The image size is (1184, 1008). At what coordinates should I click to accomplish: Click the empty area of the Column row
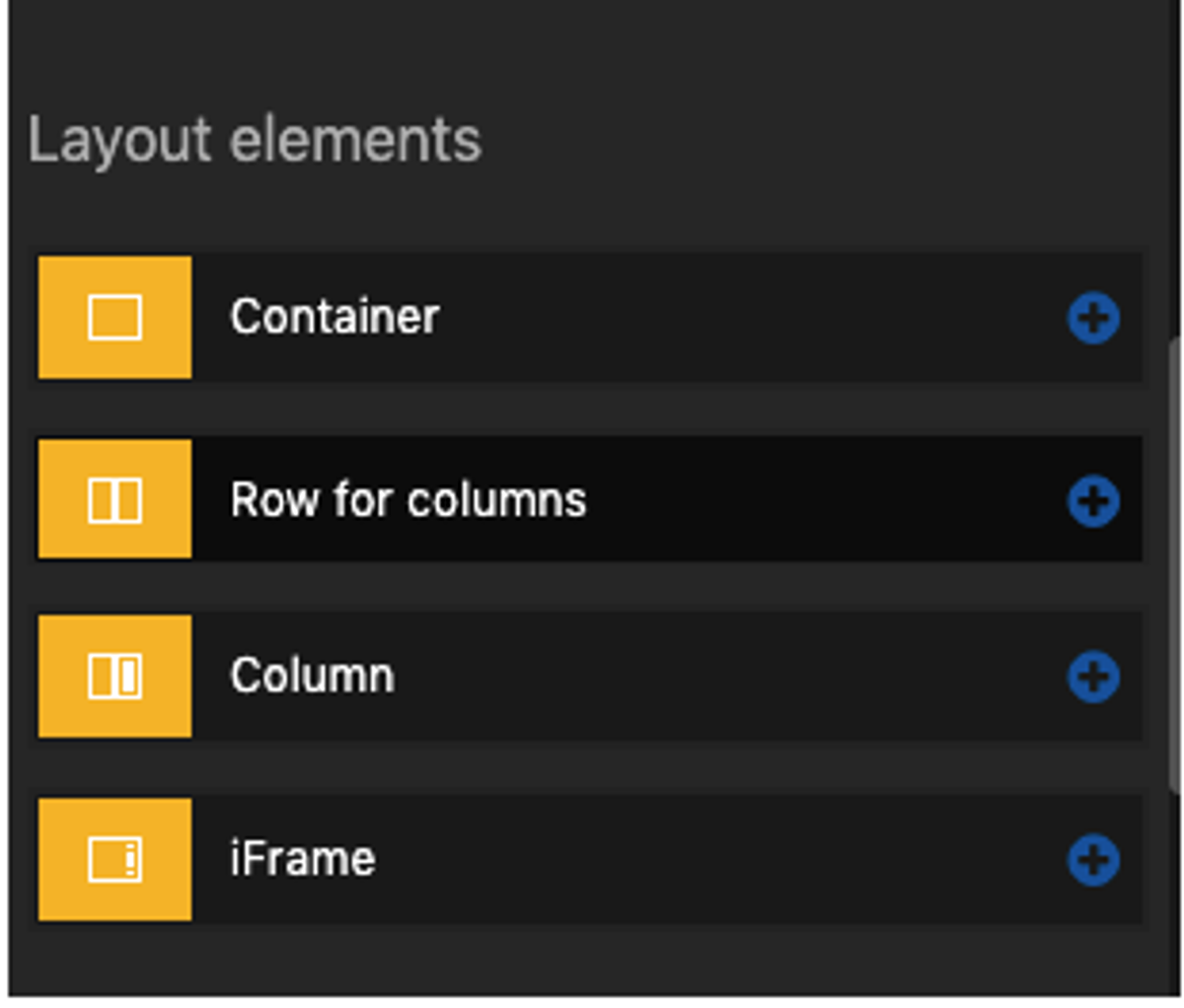click(x=730, y=677)
